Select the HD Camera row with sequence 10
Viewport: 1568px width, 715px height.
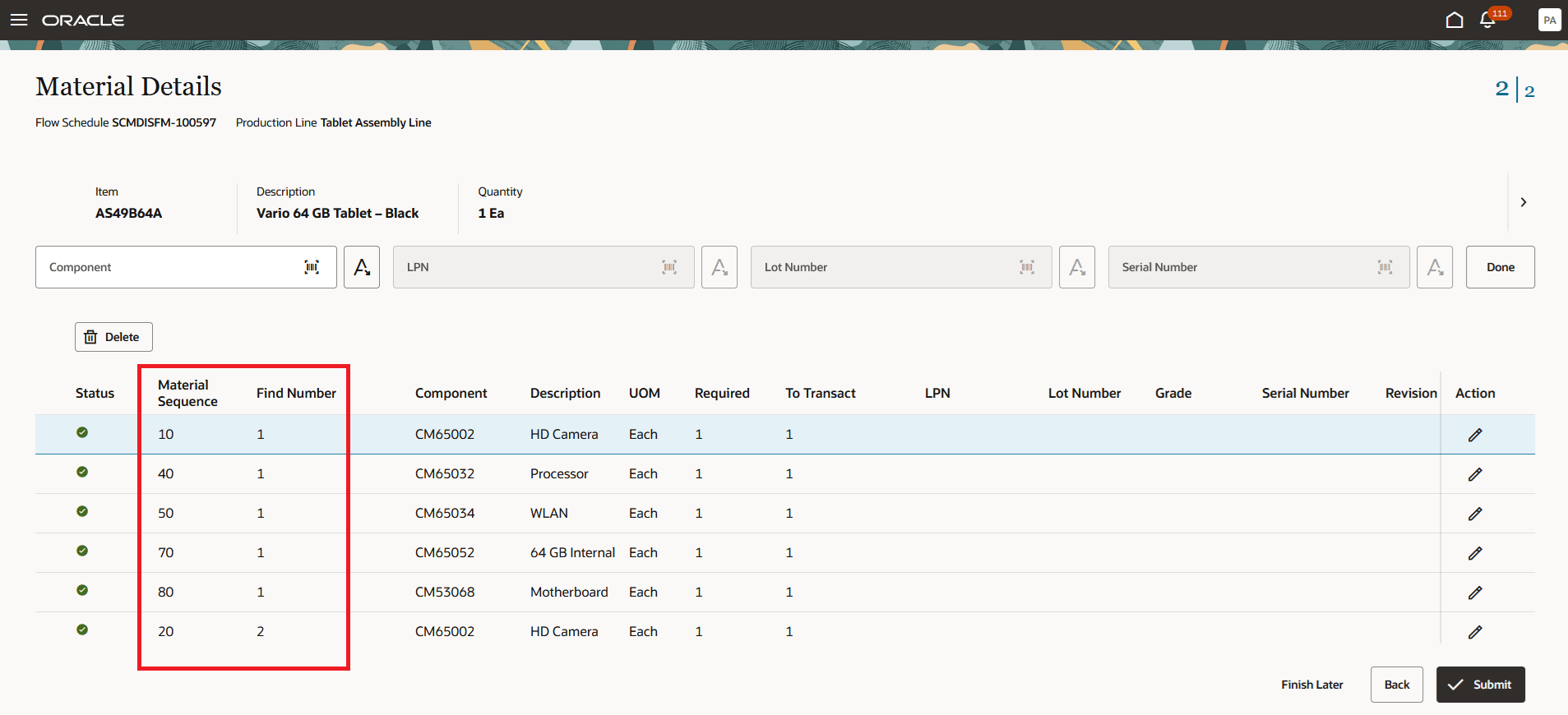563,434
